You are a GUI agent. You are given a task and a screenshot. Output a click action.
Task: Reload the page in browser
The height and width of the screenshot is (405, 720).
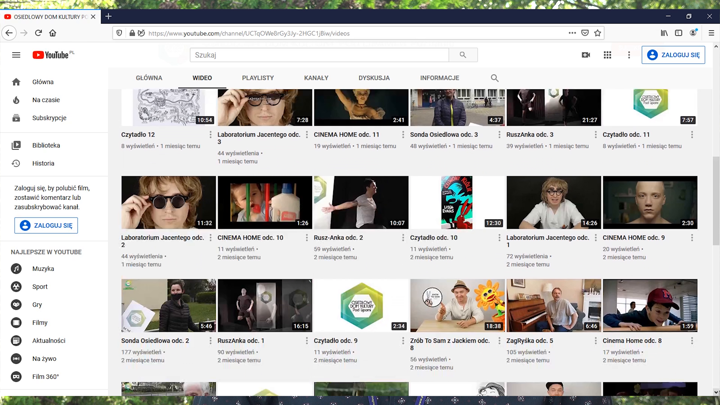(x=38, y=33)
